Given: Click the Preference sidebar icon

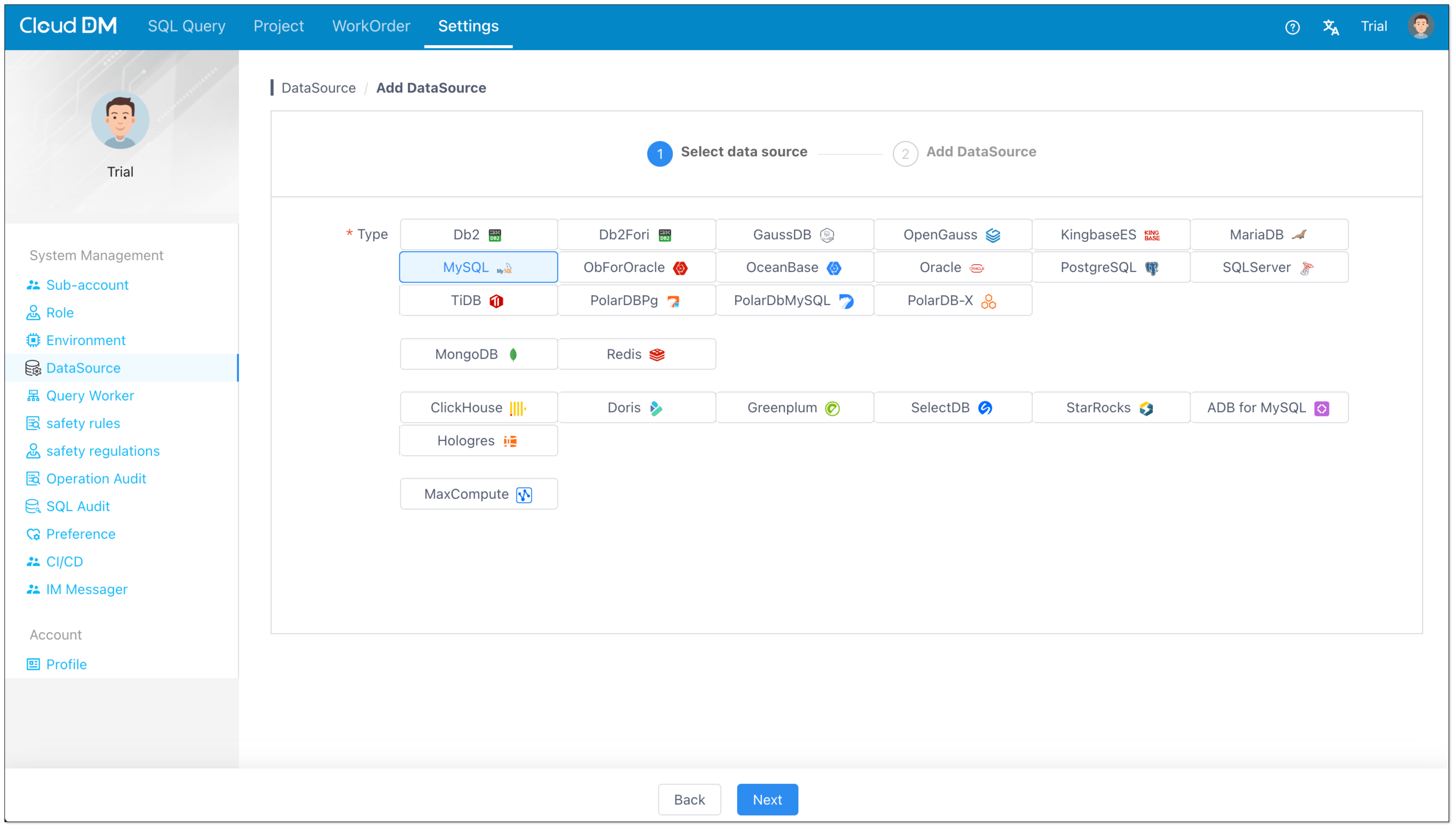Looking at the screenshot, I should (33, 534).
